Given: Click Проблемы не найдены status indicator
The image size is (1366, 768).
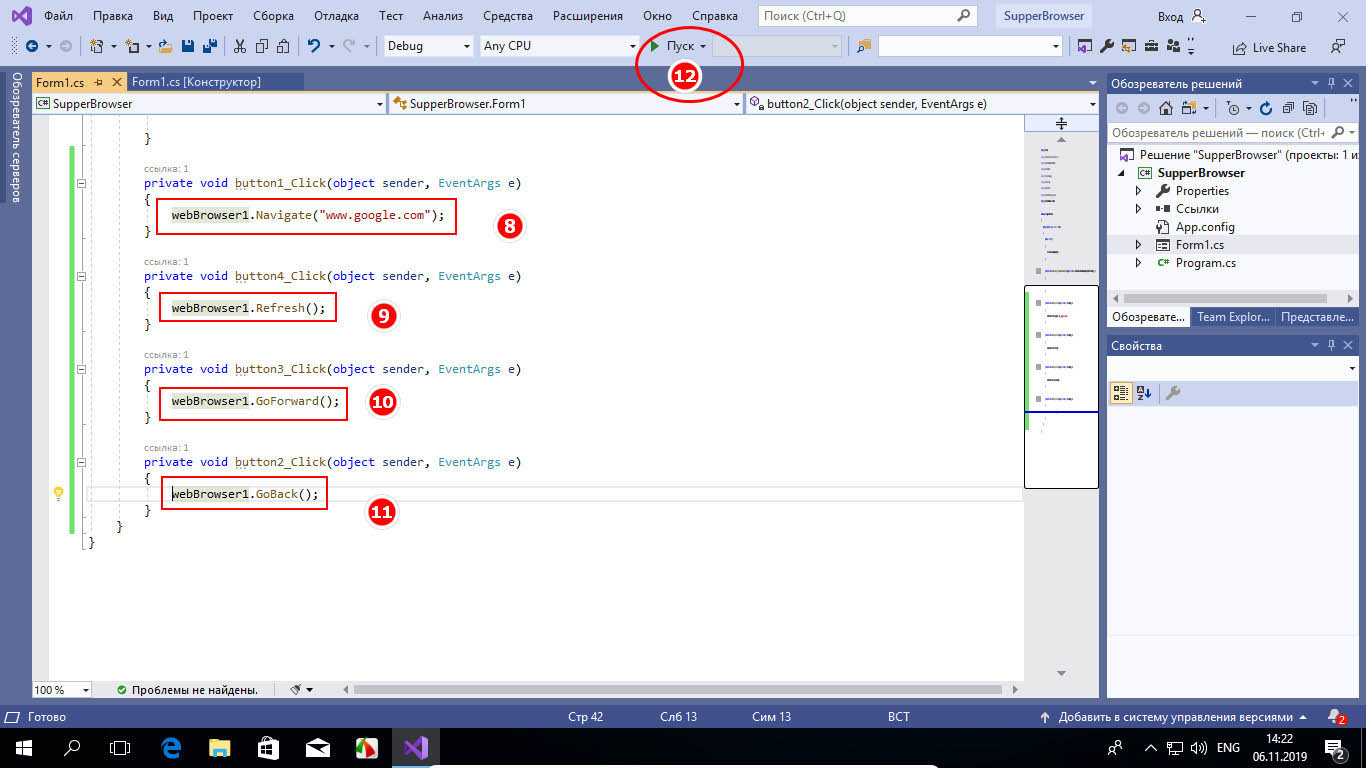Looking at the screenshot, I should tap(187, 690).
